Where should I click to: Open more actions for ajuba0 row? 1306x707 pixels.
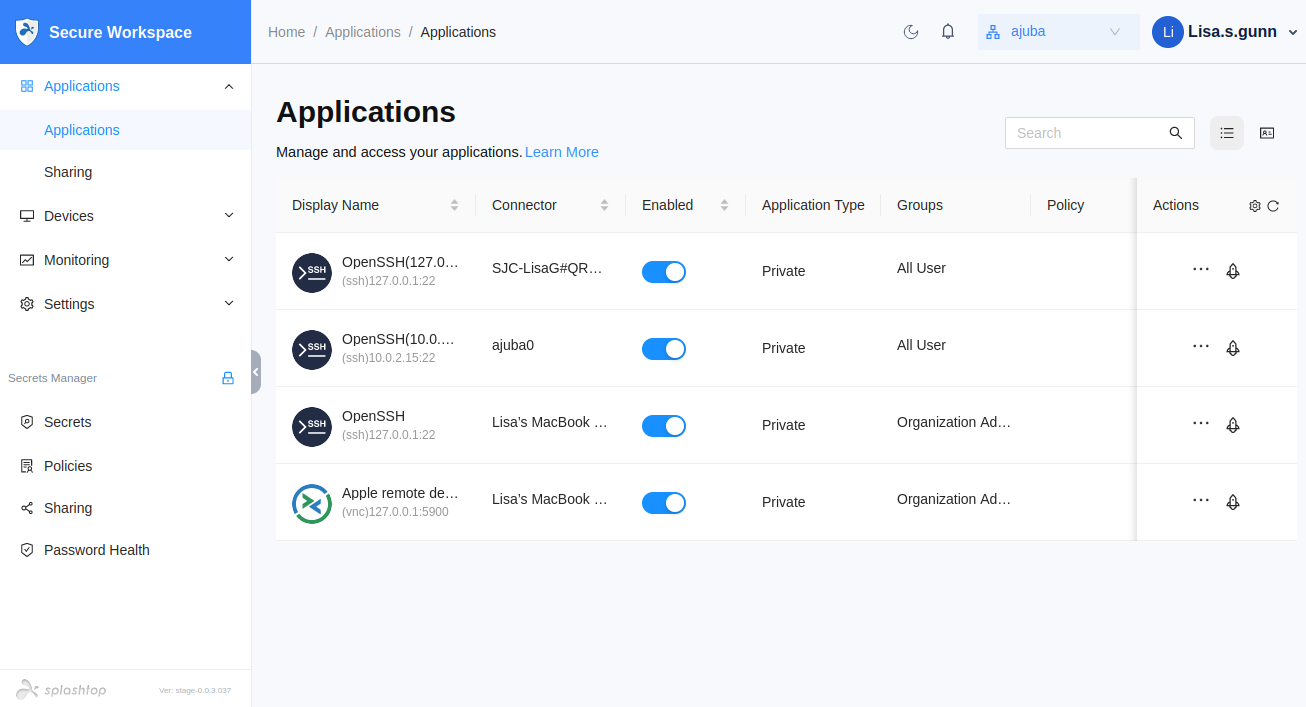tap(1201, 347)
